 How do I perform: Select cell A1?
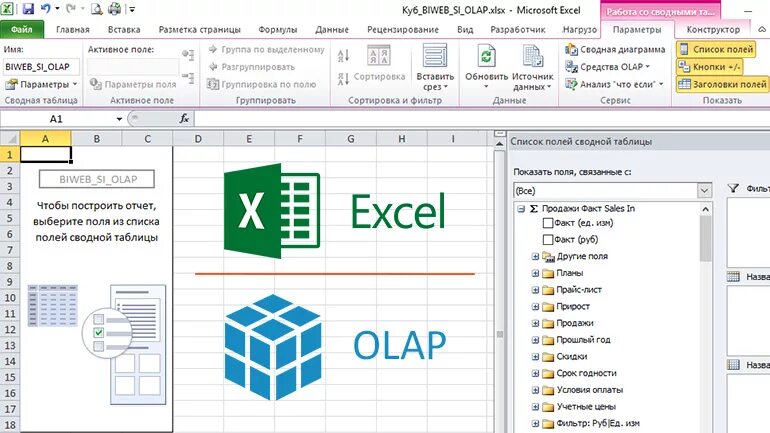point(45,155)
